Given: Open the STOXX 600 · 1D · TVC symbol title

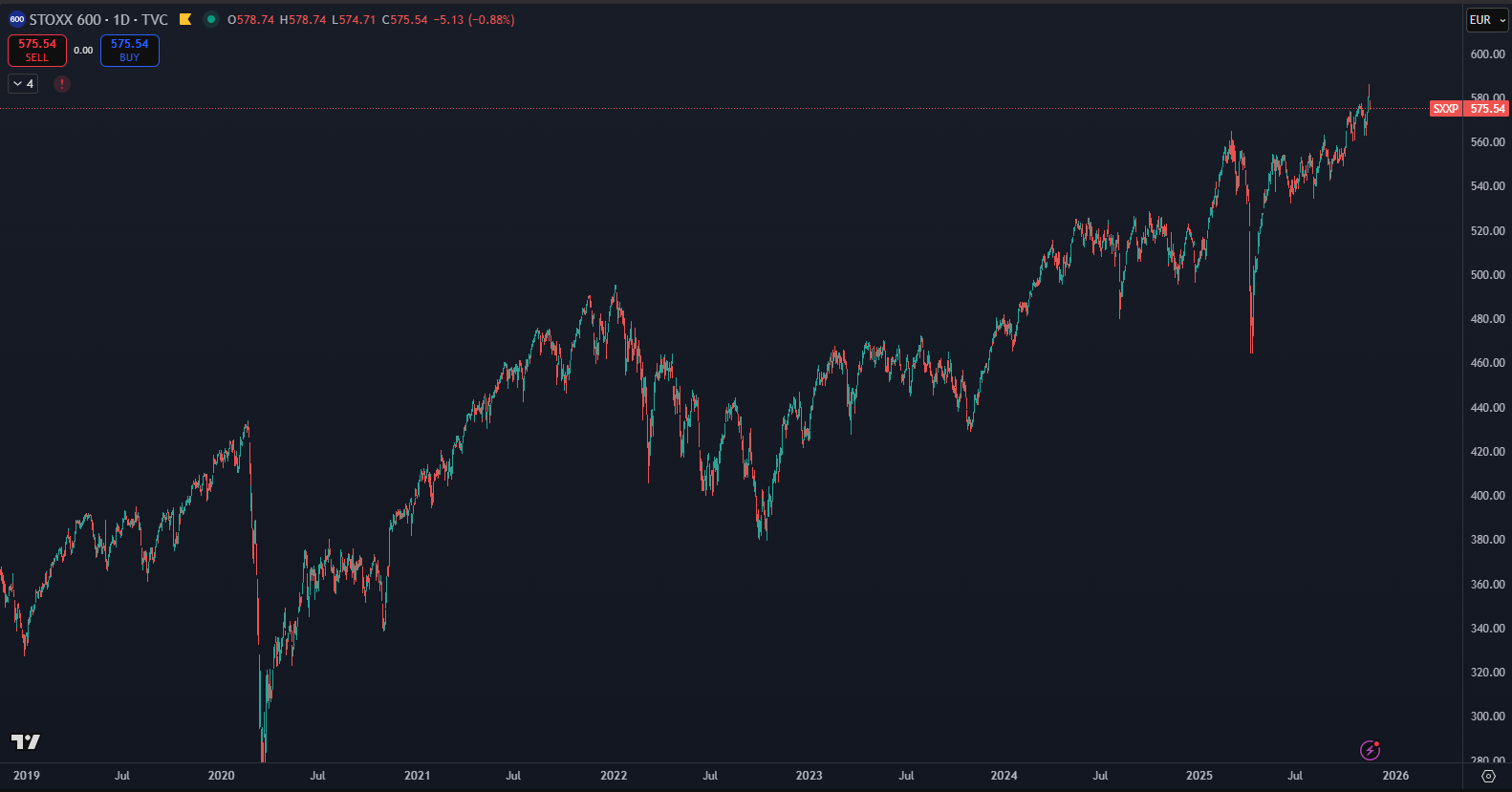Looking at the screenshot, I should pyautogui.click(x=98, y=19).
